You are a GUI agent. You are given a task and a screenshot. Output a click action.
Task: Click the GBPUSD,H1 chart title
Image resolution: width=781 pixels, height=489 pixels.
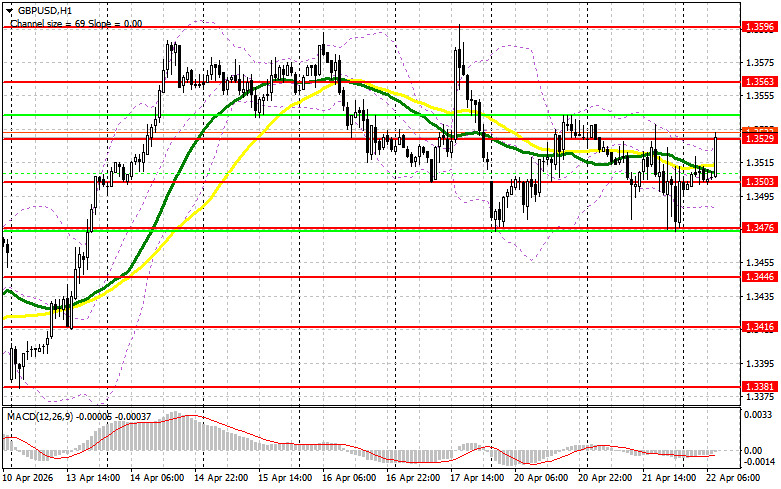[x=44, y=10]
